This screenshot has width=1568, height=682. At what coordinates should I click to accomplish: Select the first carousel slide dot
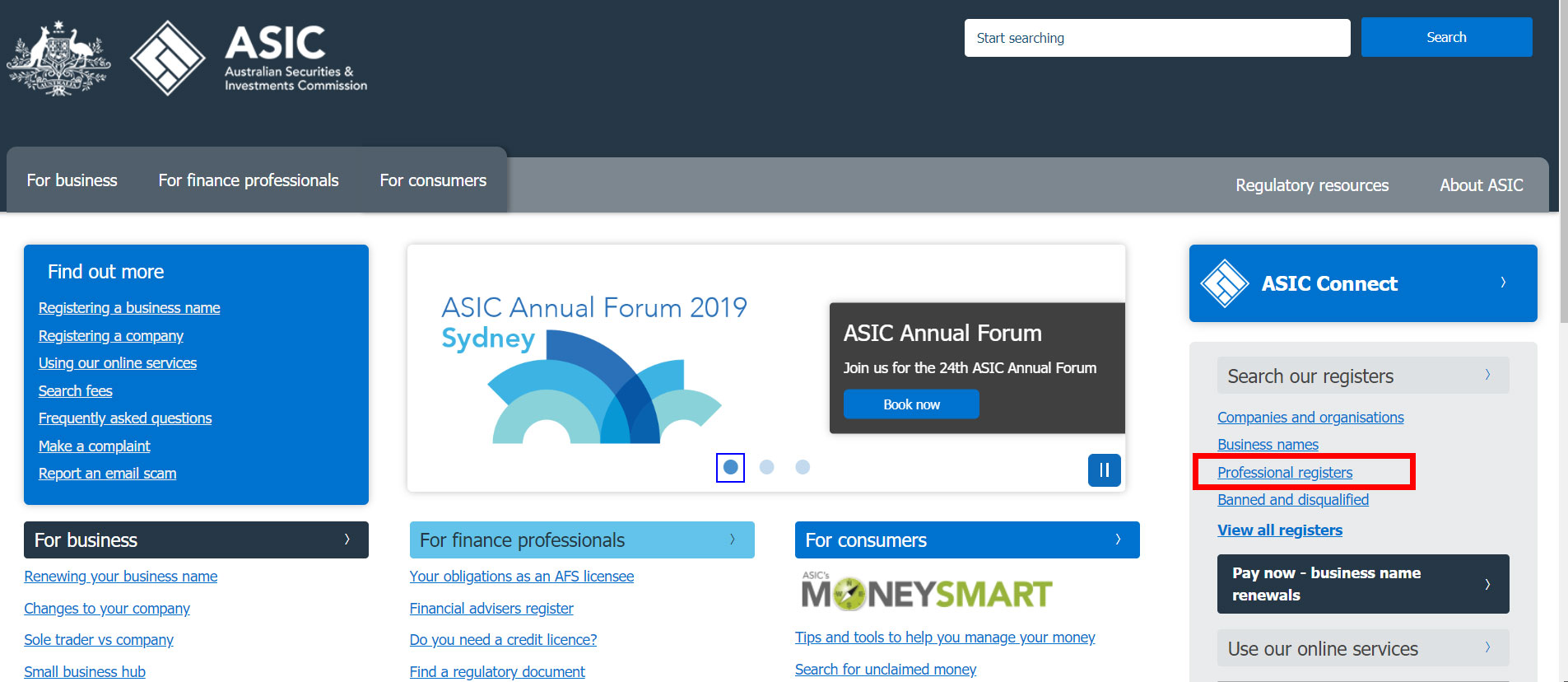point(730,467)
